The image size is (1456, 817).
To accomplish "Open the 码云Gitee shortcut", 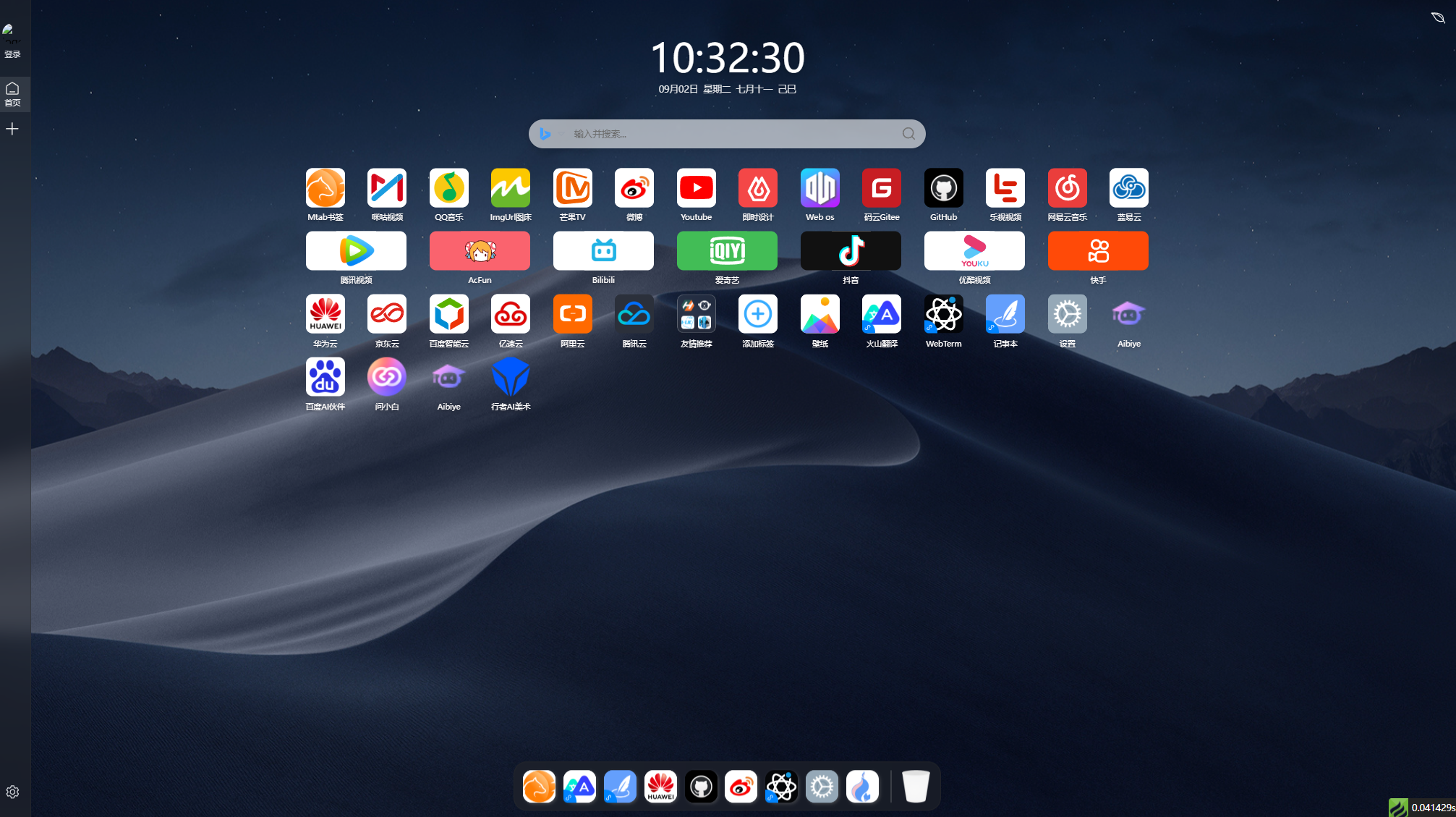I will (881, 188).
